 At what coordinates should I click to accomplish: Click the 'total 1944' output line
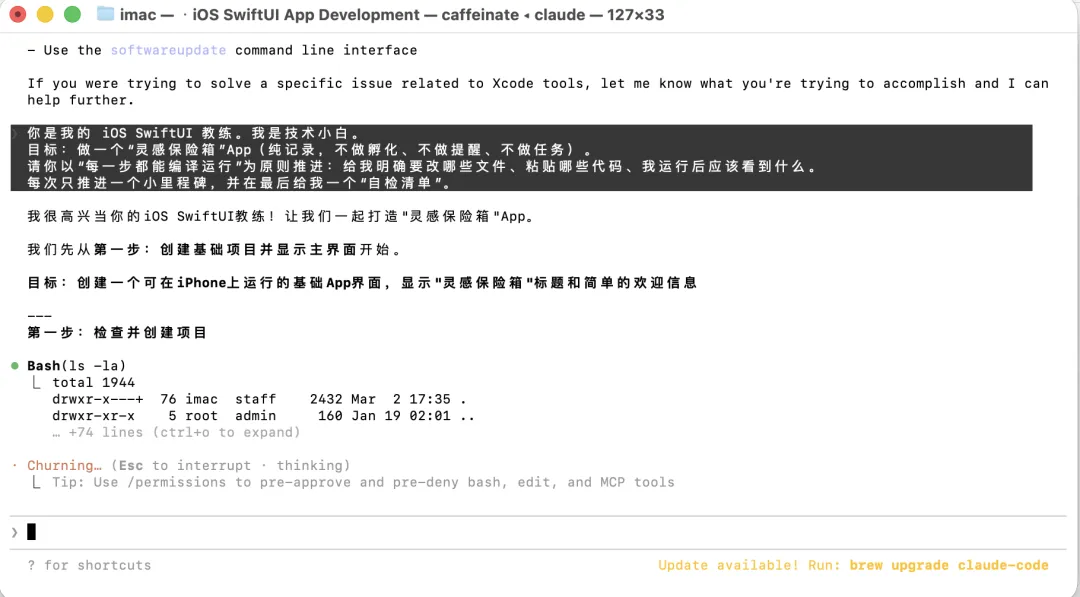point(94,382)
